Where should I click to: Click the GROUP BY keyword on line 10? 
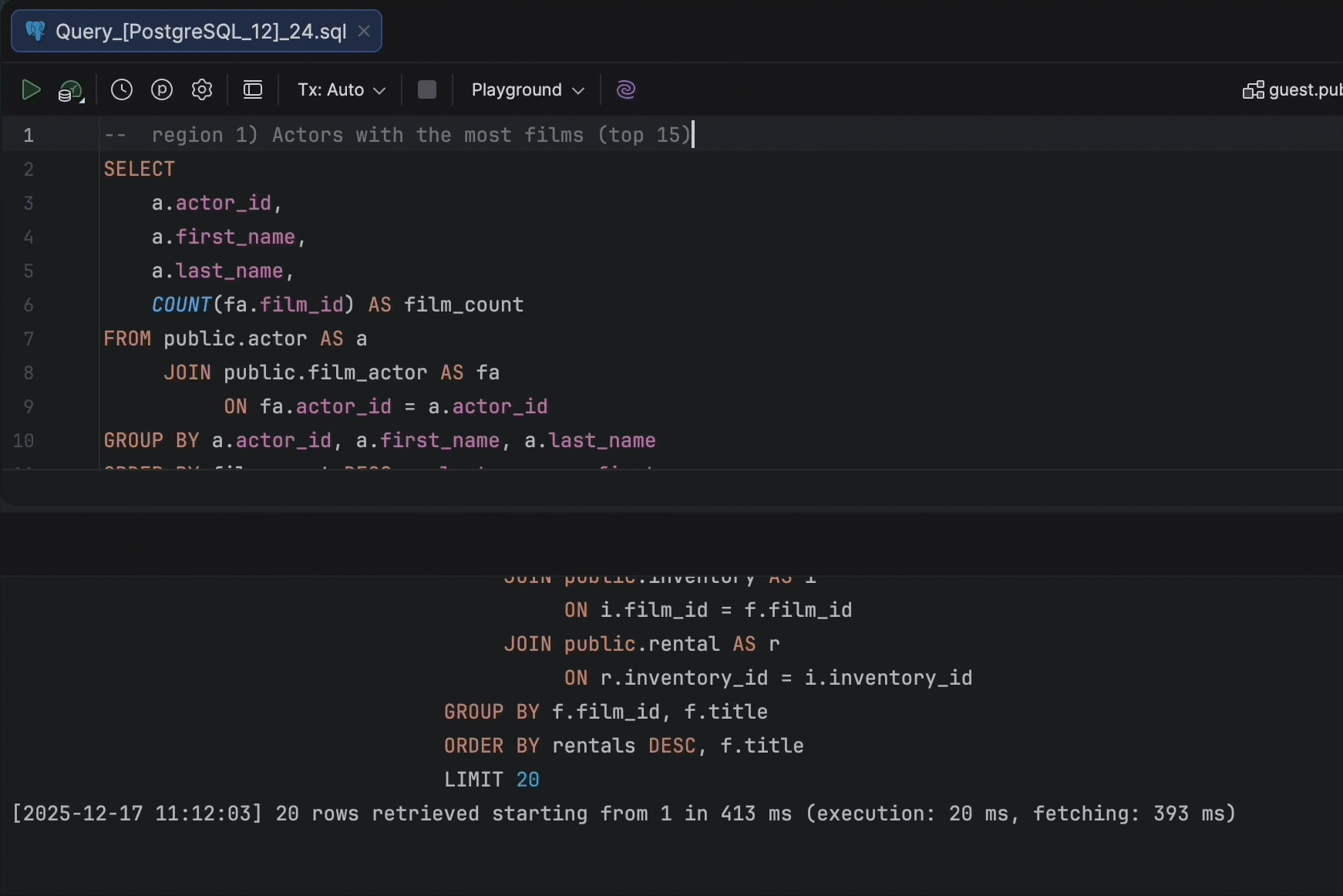pyautogui.click(x=151, y=441)
